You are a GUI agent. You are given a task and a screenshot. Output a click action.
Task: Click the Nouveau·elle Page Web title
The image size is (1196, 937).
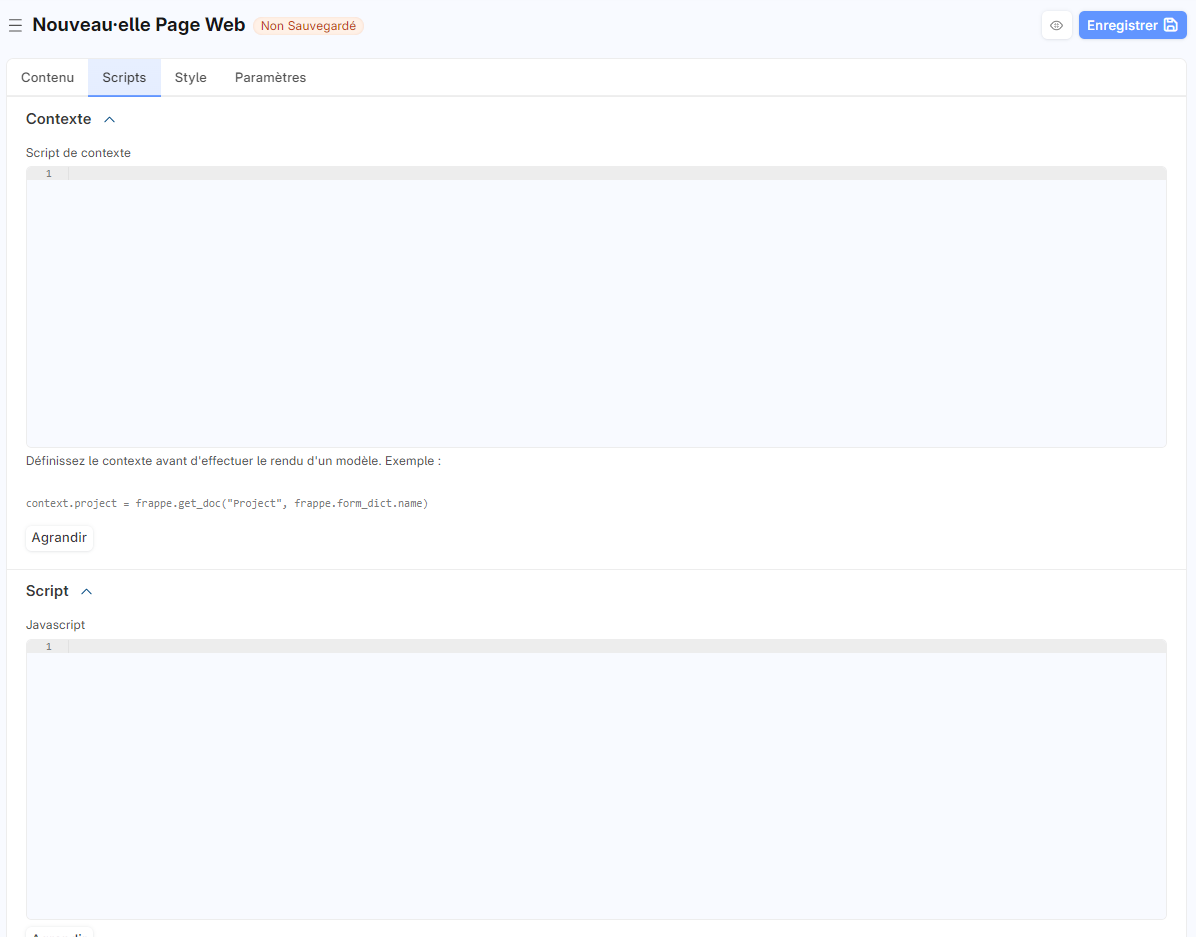coord(138,25)
